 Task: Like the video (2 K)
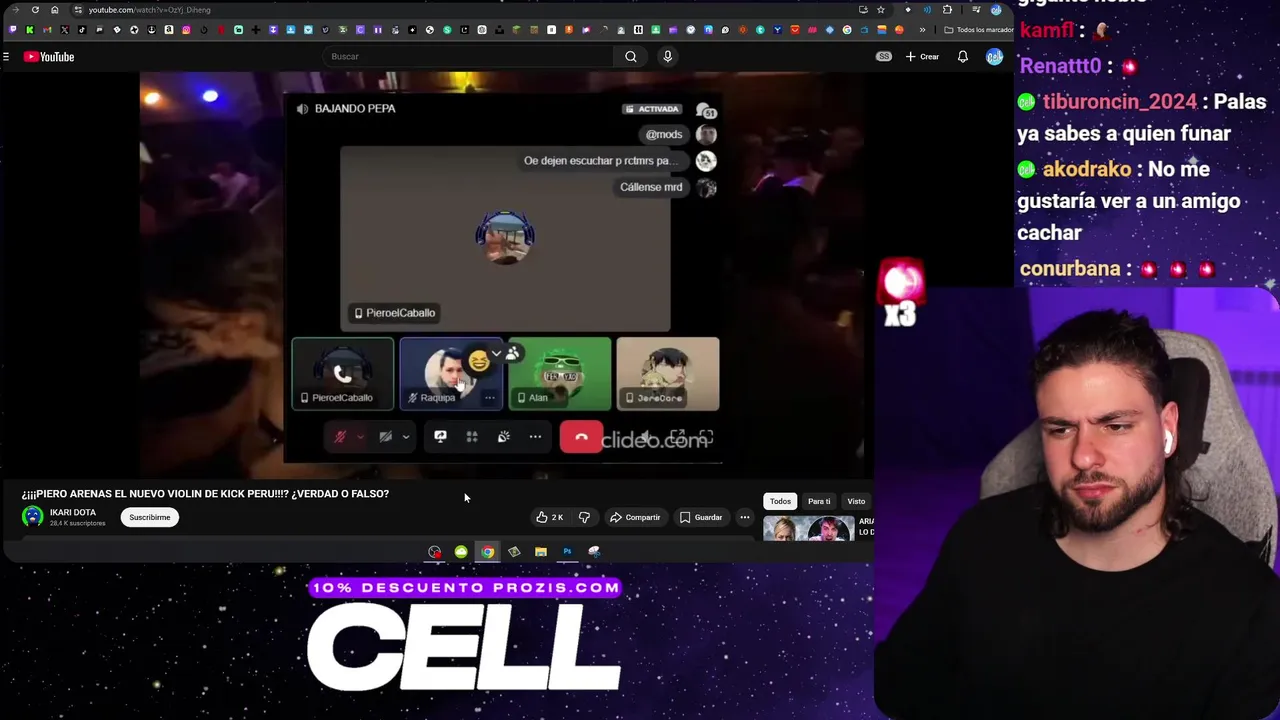[550, 517]
